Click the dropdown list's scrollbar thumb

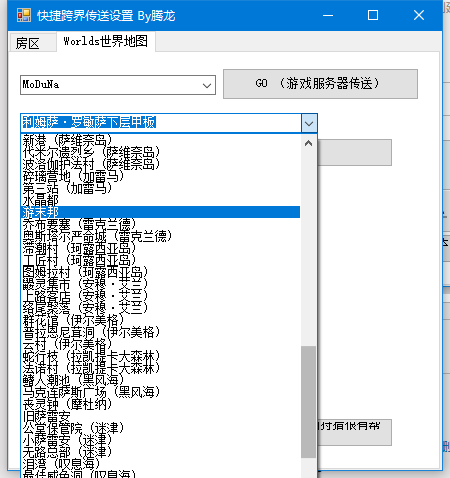pyautogui.click(x=308, y=402)
